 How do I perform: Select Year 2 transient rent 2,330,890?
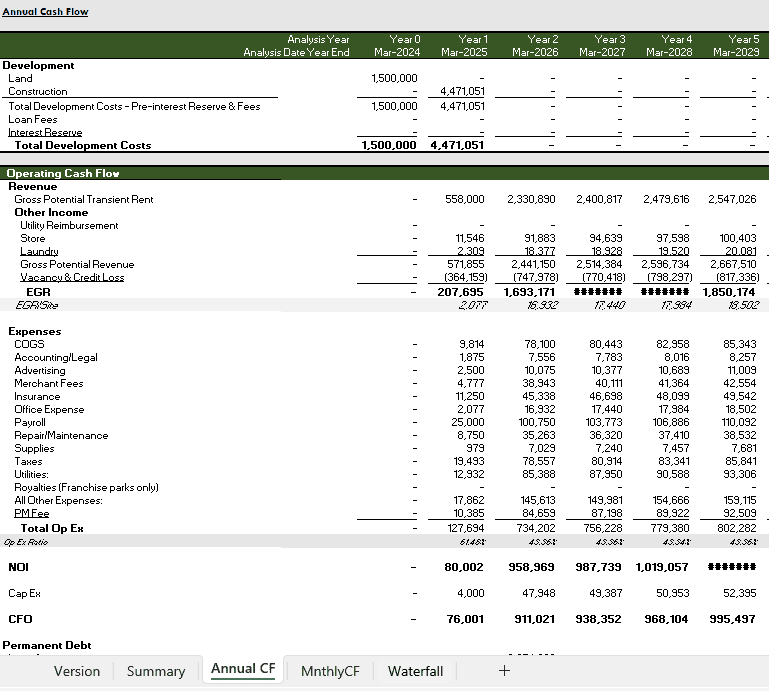click(531, 199)
